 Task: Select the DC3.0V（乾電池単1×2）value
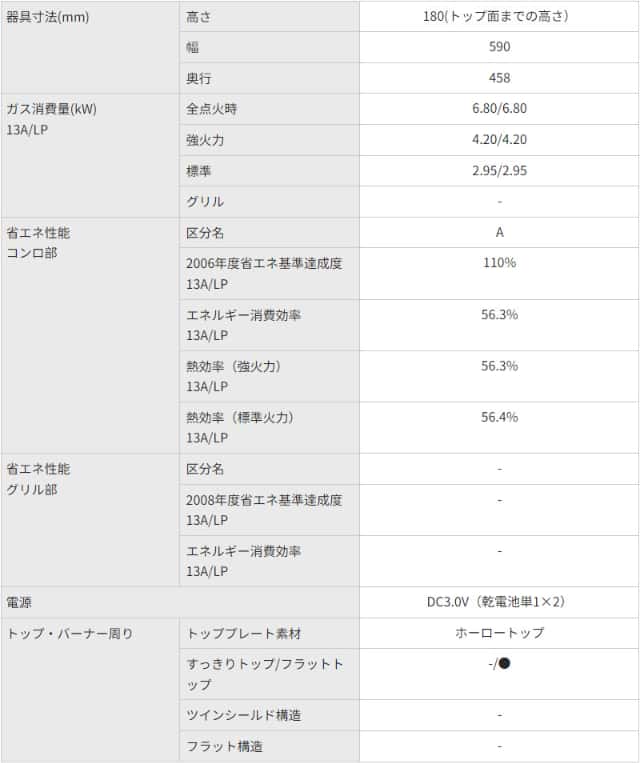coord(499,602)
